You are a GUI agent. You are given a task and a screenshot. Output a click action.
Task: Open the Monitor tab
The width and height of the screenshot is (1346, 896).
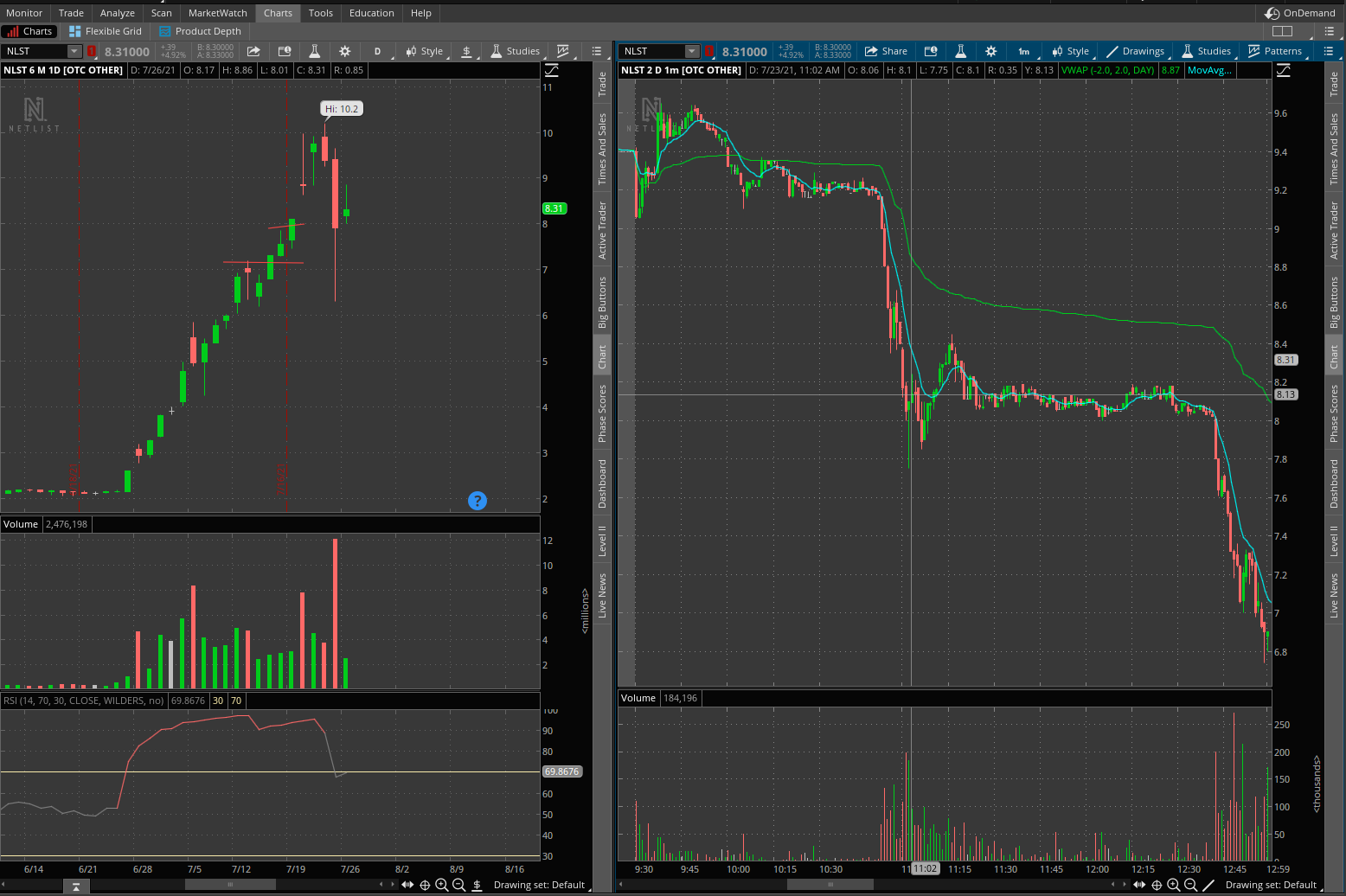(x=24, y=13)
